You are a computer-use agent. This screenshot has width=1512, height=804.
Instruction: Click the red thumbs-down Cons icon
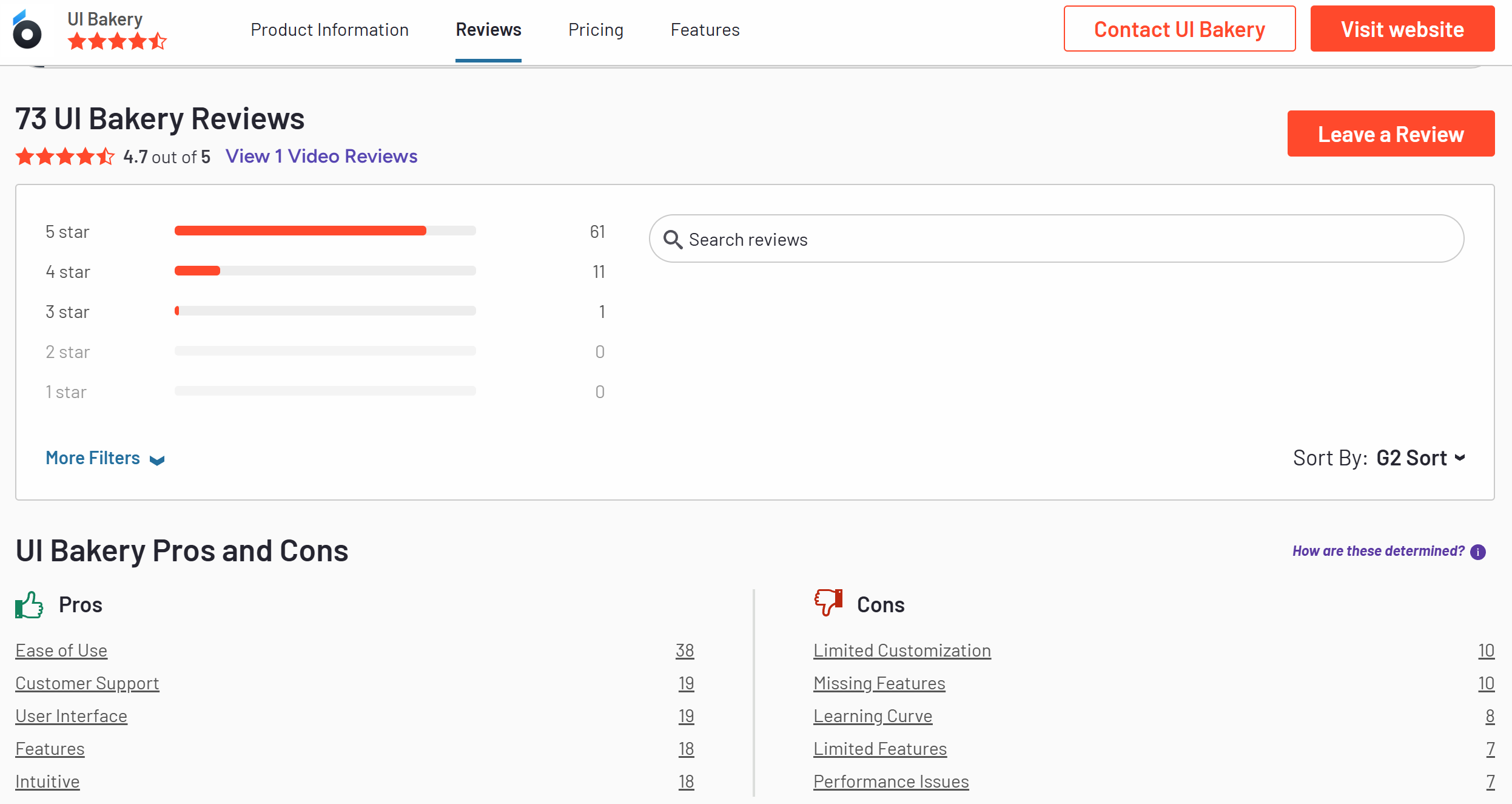[x=828, y=603]
